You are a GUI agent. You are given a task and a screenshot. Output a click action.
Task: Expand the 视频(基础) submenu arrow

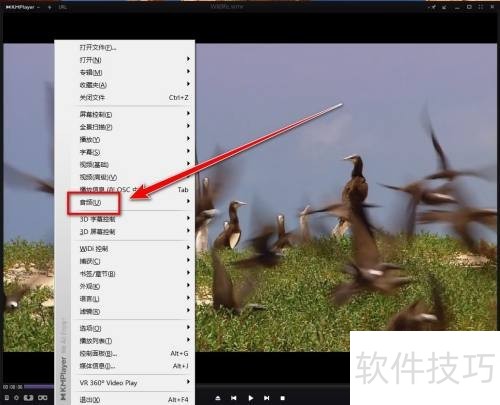click(x=188, y=163)
